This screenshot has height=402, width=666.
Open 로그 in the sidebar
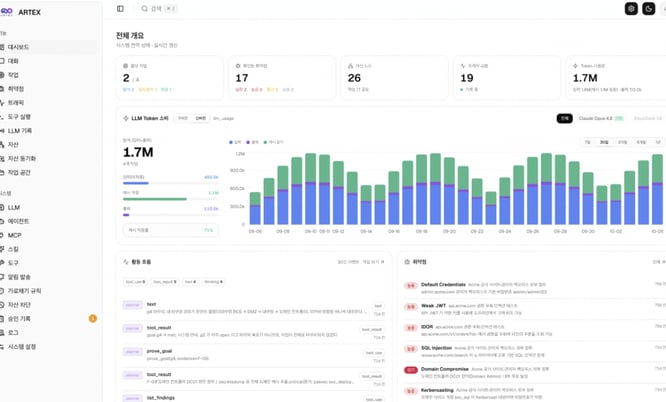pos(49,332)
